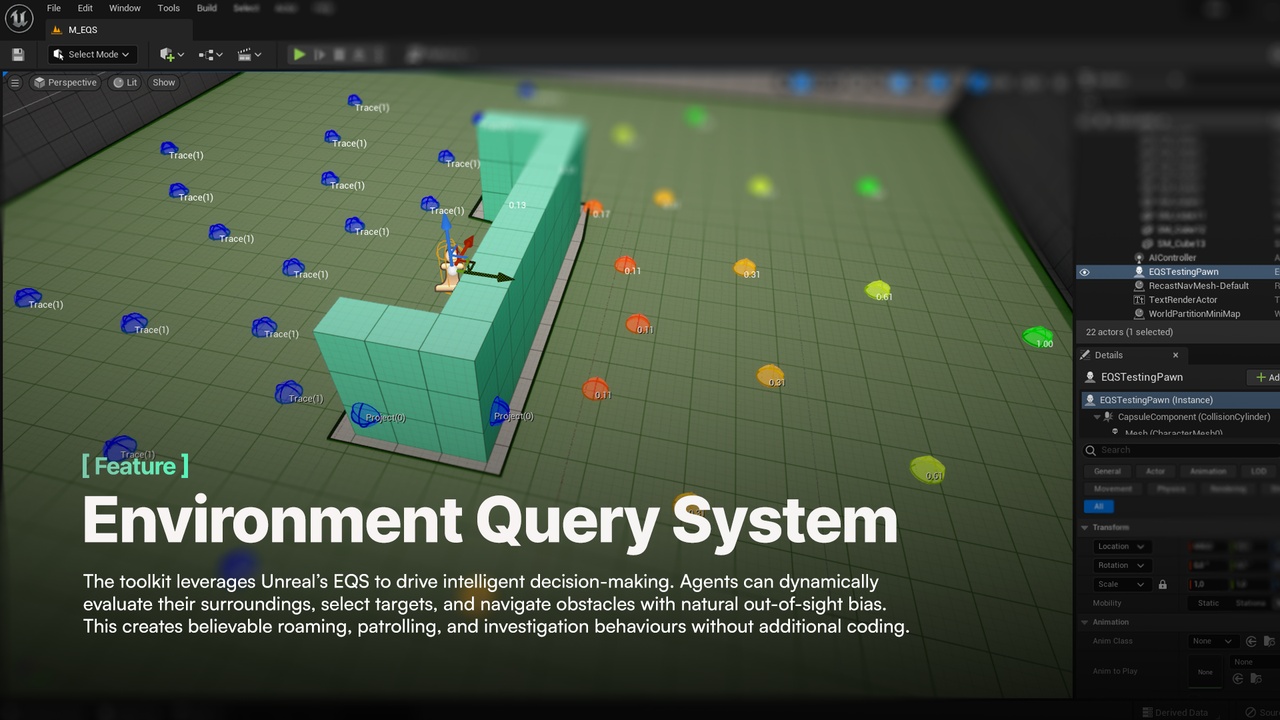The width and height of the screenshot is (1280, 720).
Task: Open the Select Mode dropdown
Action: point(91,54)
